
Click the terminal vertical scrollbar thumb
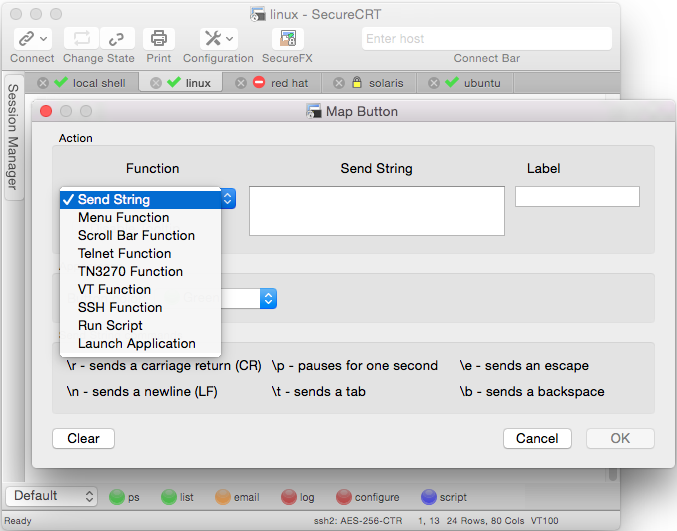click(613, 475)
